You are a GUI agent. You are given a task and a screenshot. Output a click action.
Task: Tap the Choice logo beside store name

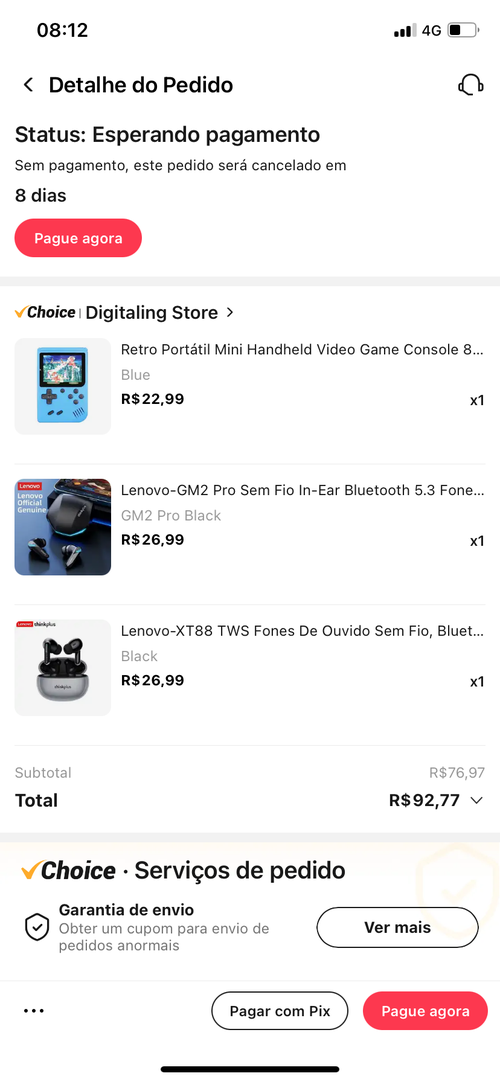(45, 313)
